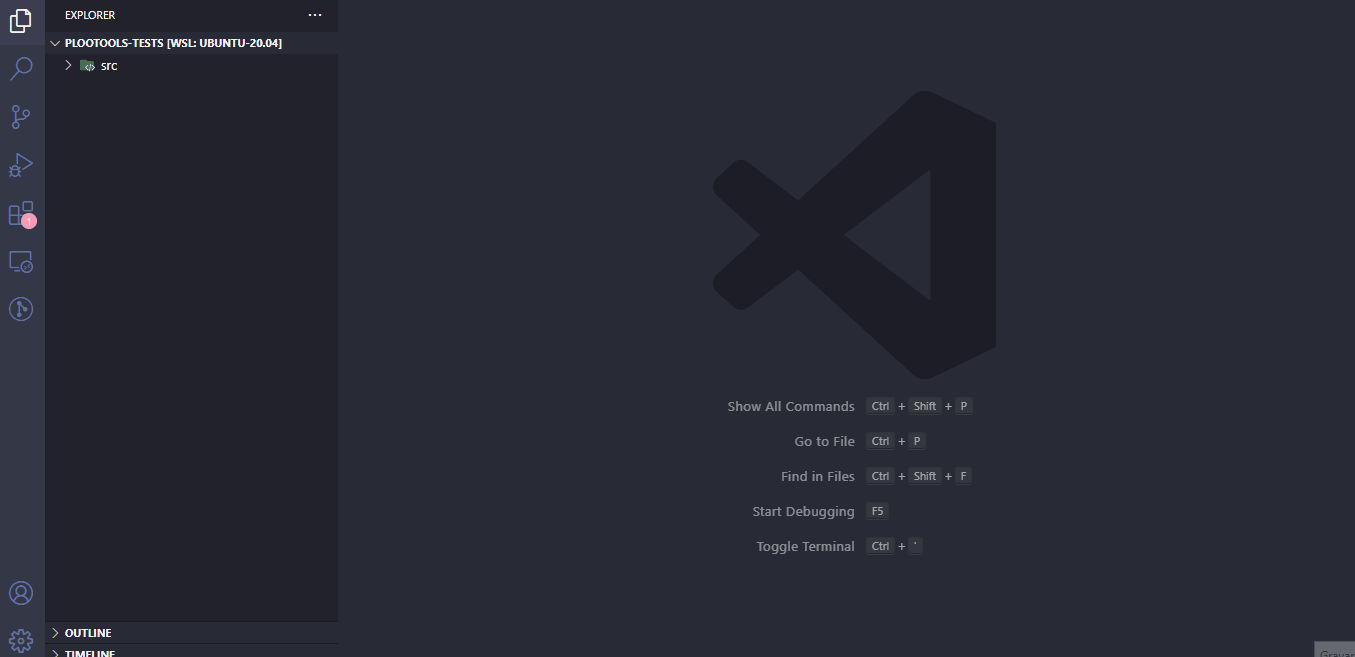The height and width of the screenshot is (657, 1355).
Task: Click the EXPLORER panel title
Action: click(90, 15)
